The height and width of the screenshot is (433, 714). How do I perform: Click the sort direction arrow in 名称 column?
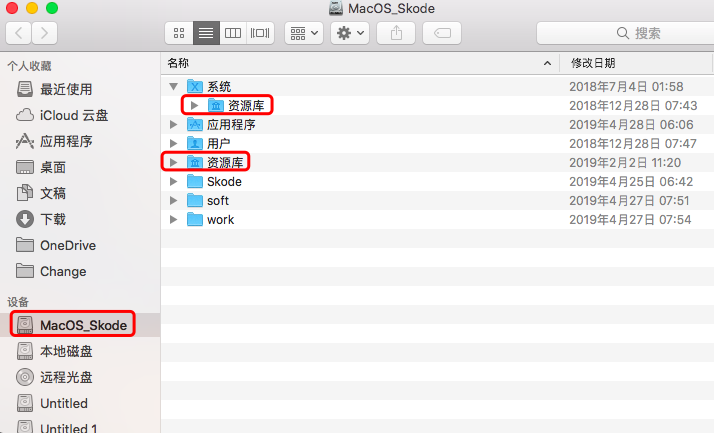click(547, 63)
